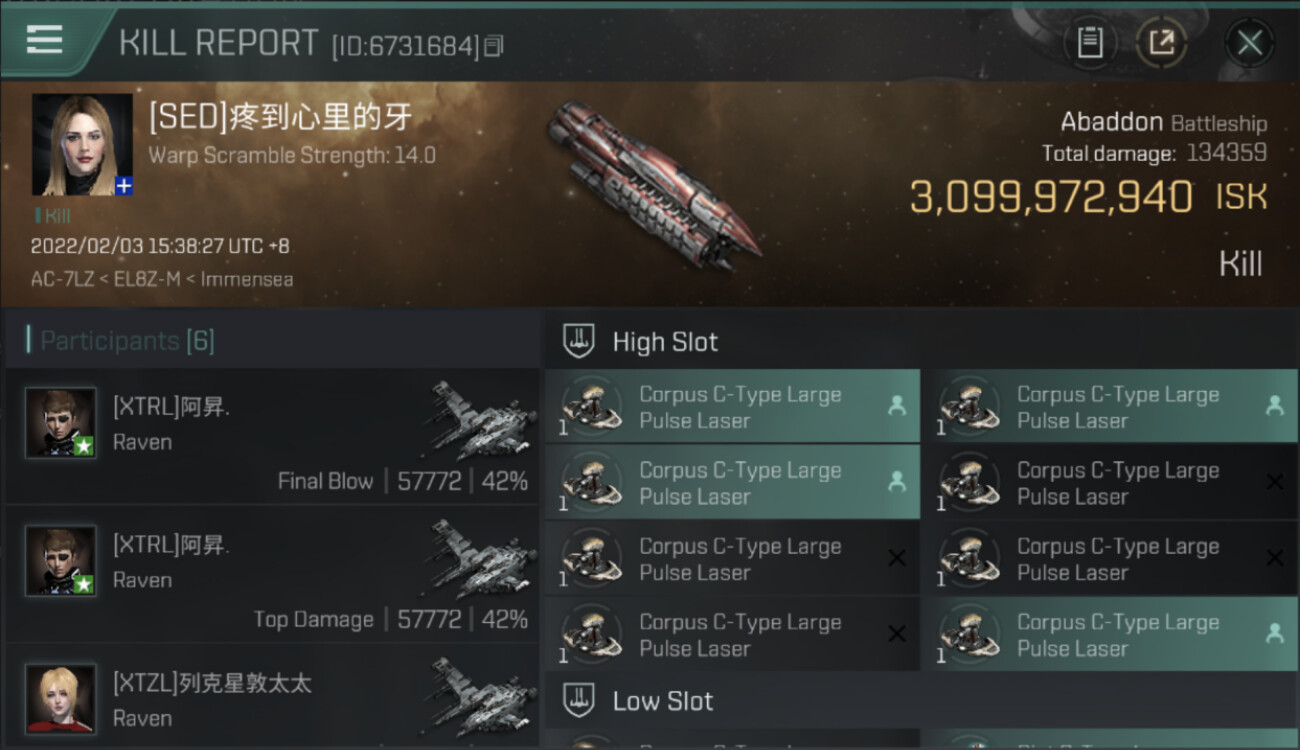Select the Final Blow row's Raven ship icon

[483, 421]
